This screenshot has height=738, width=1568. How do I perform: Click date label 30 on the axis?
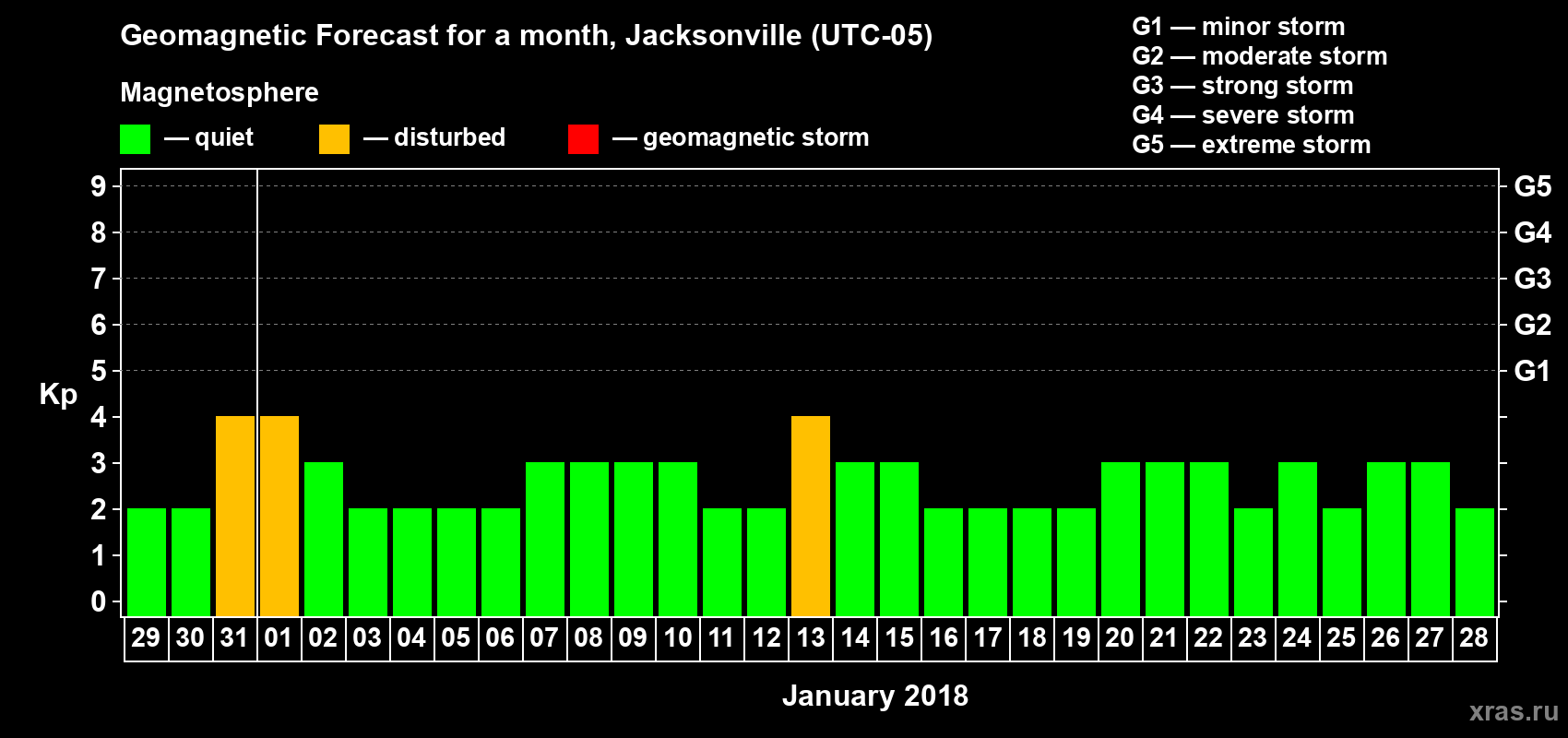click(x=190, y=637)
